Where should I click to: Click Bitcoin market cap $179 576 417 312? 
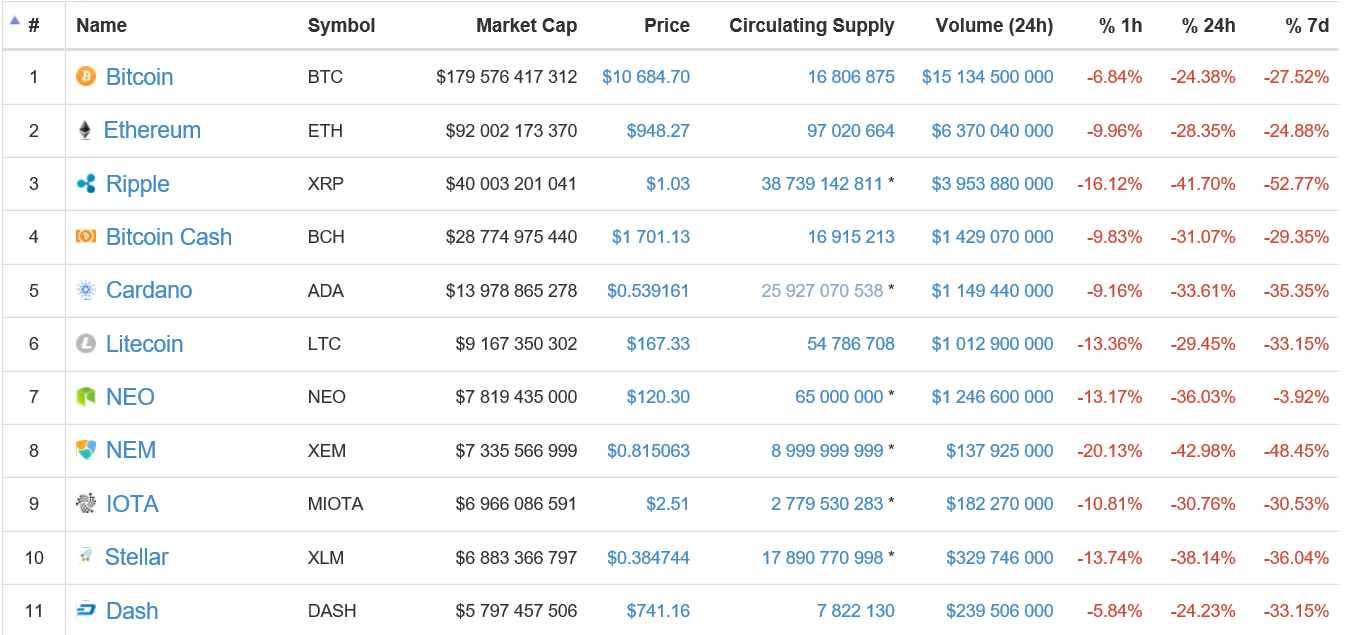click(x=507, y=77)
